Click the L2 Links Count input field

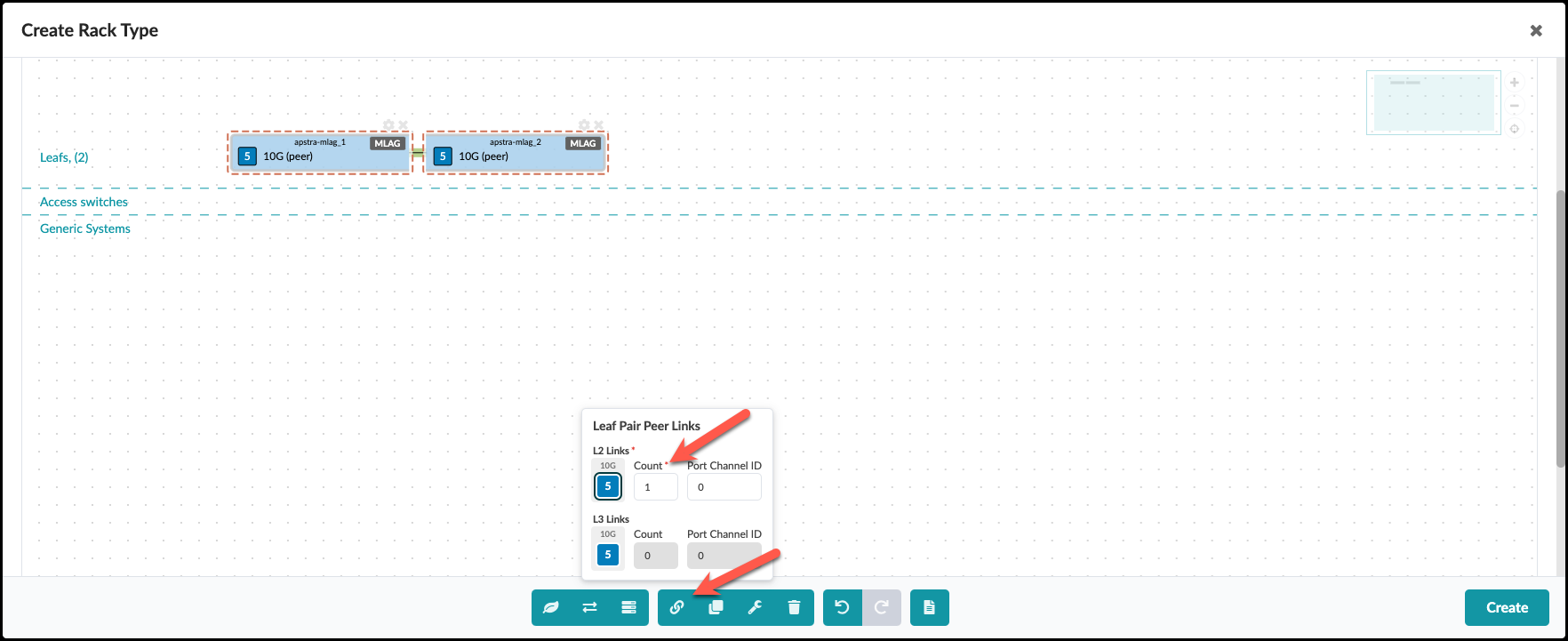(655, 487)
